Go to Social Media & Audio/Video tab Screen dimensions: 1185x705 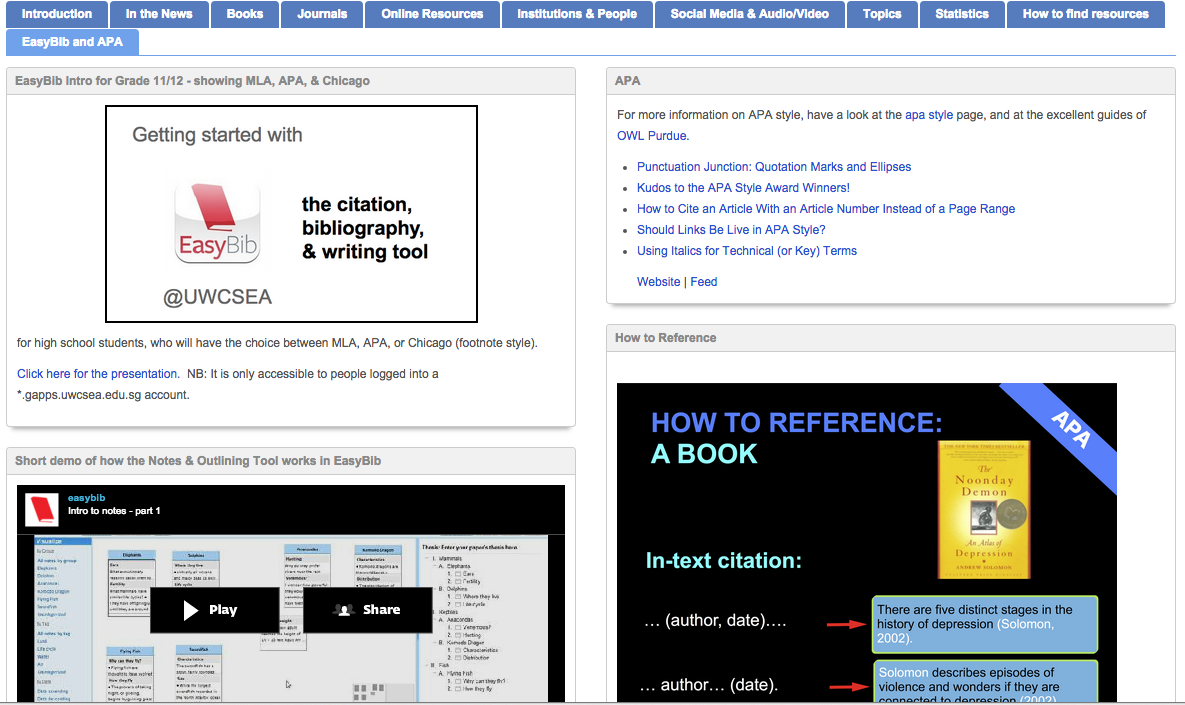(750, 14)
